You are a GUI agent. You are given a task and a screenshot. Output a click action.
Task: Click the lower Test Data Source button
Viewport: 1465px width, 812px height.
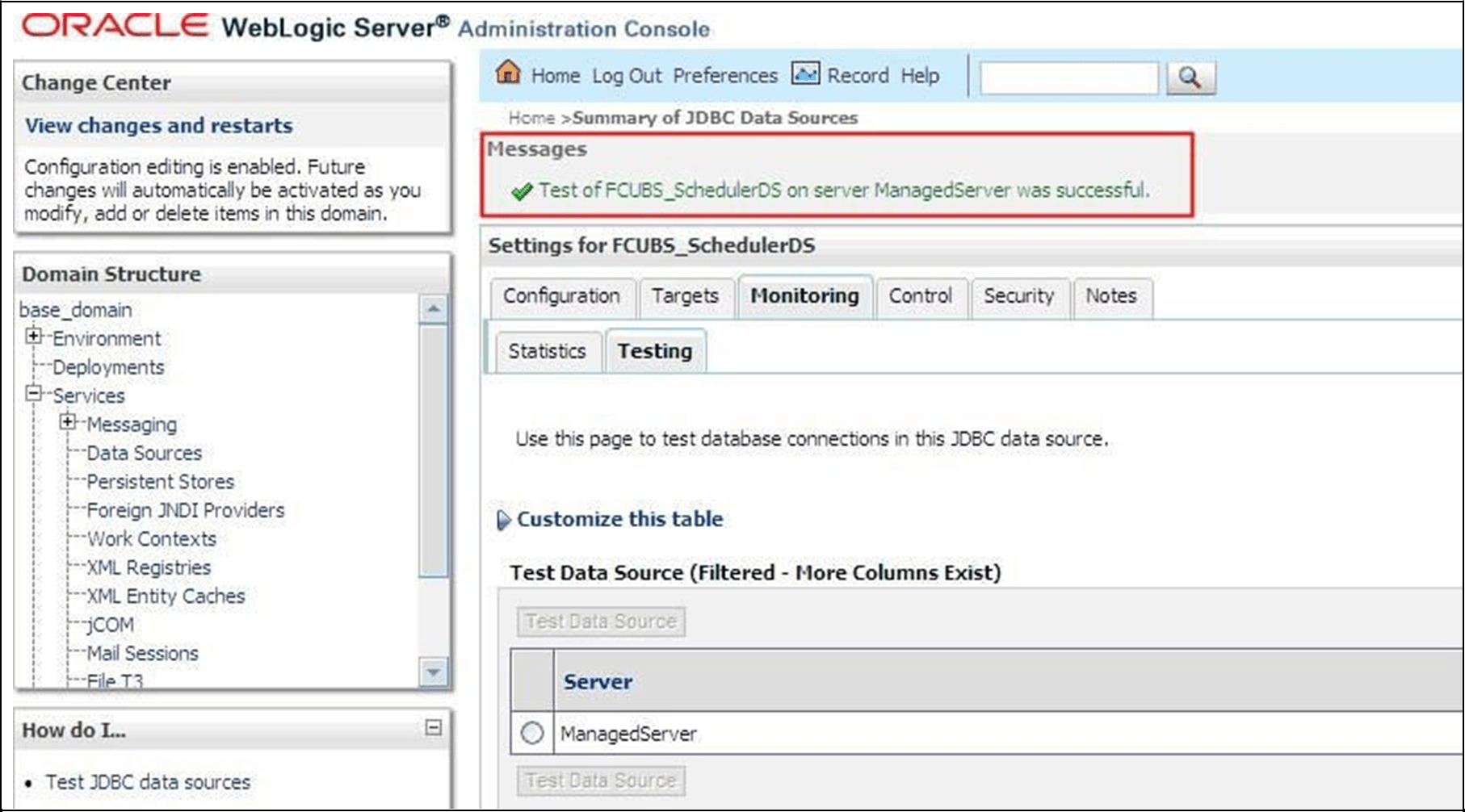pos(601,781)
